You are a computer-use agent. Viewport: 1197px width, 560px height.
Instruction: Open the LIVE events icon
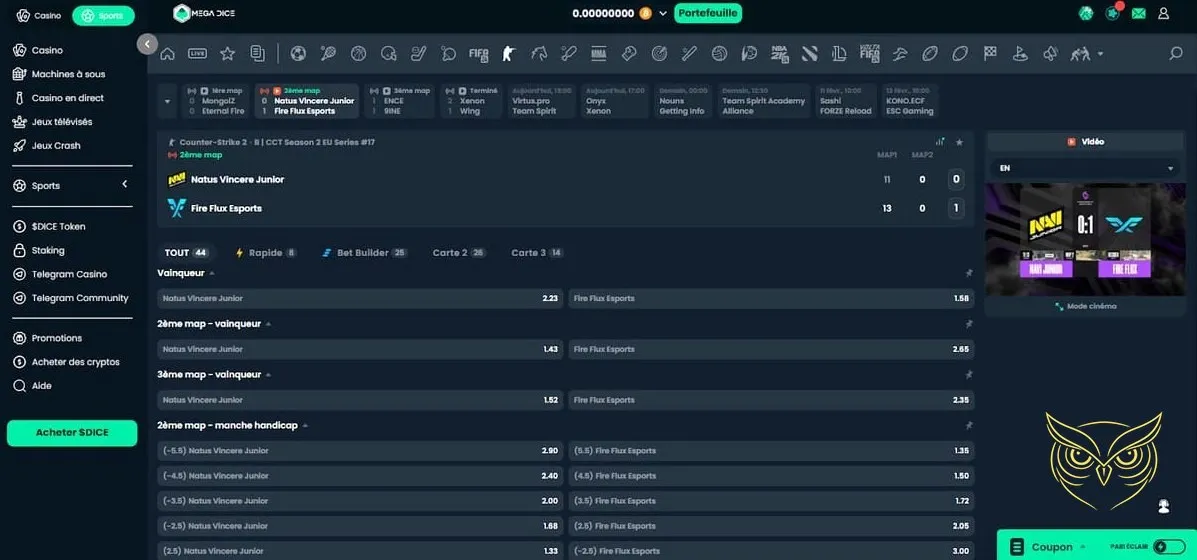pos(197,53)
